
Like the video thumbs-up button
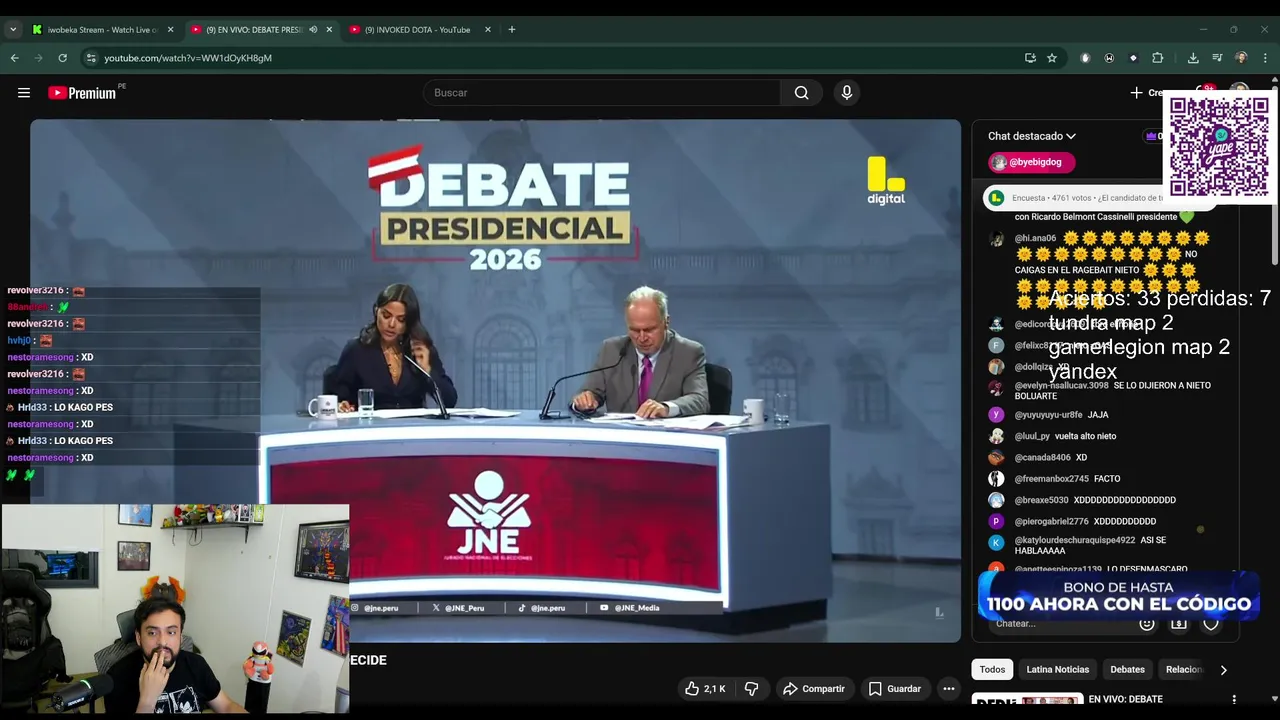pyautogui.click(x=705, y=689)
